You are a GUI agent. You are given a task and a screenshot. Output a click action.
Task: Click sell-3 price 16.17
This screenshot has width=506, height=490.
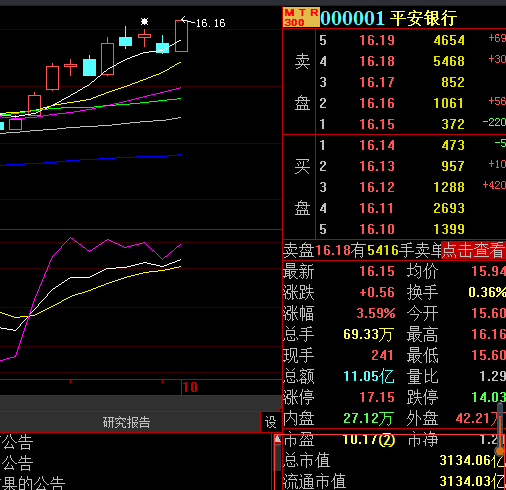[x=377, y=82]
